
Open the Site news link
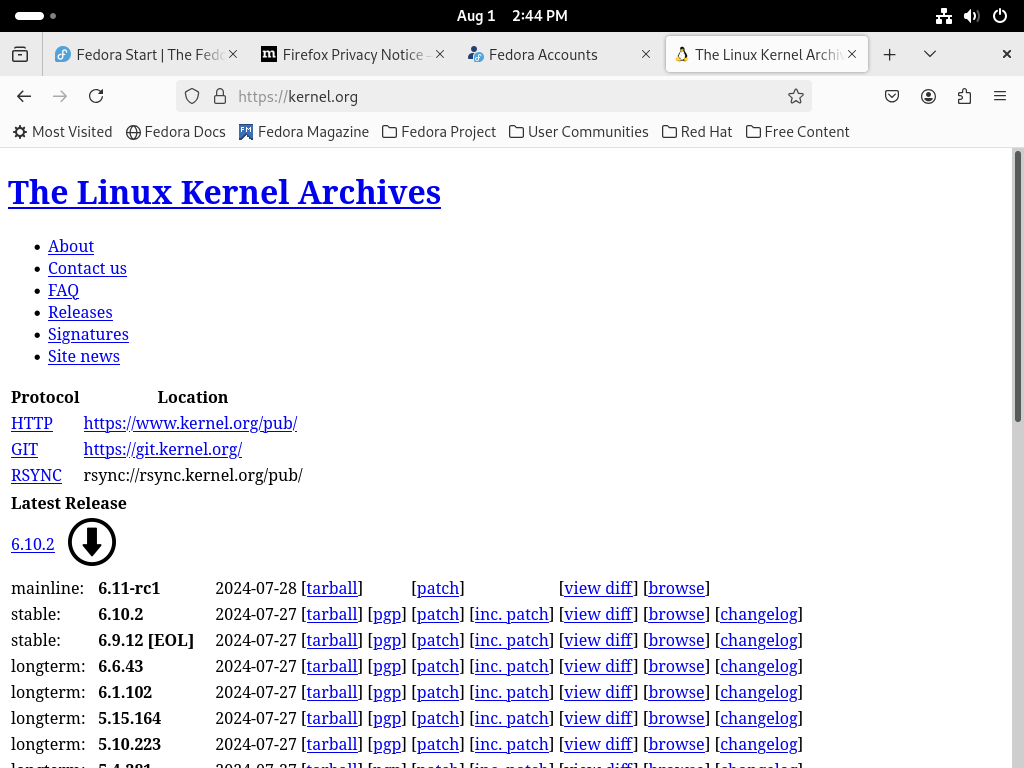[84, 357]
